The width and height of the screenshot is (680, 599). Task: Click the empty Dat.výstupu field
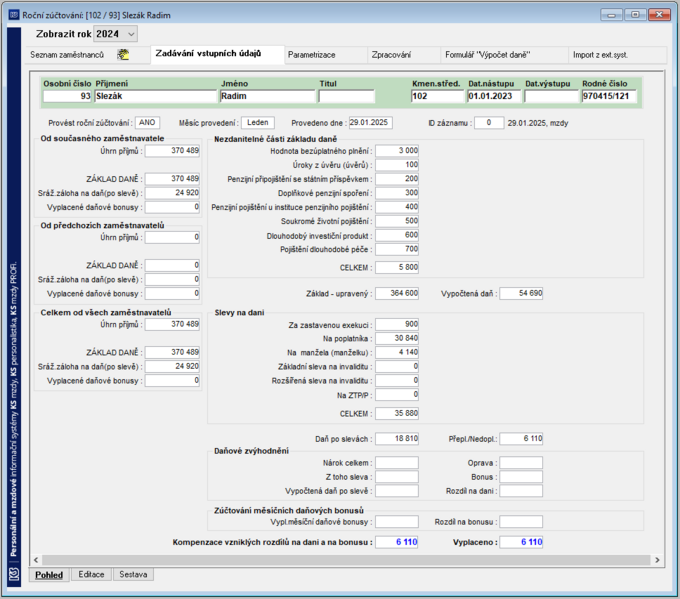click(x=551, y=96)
